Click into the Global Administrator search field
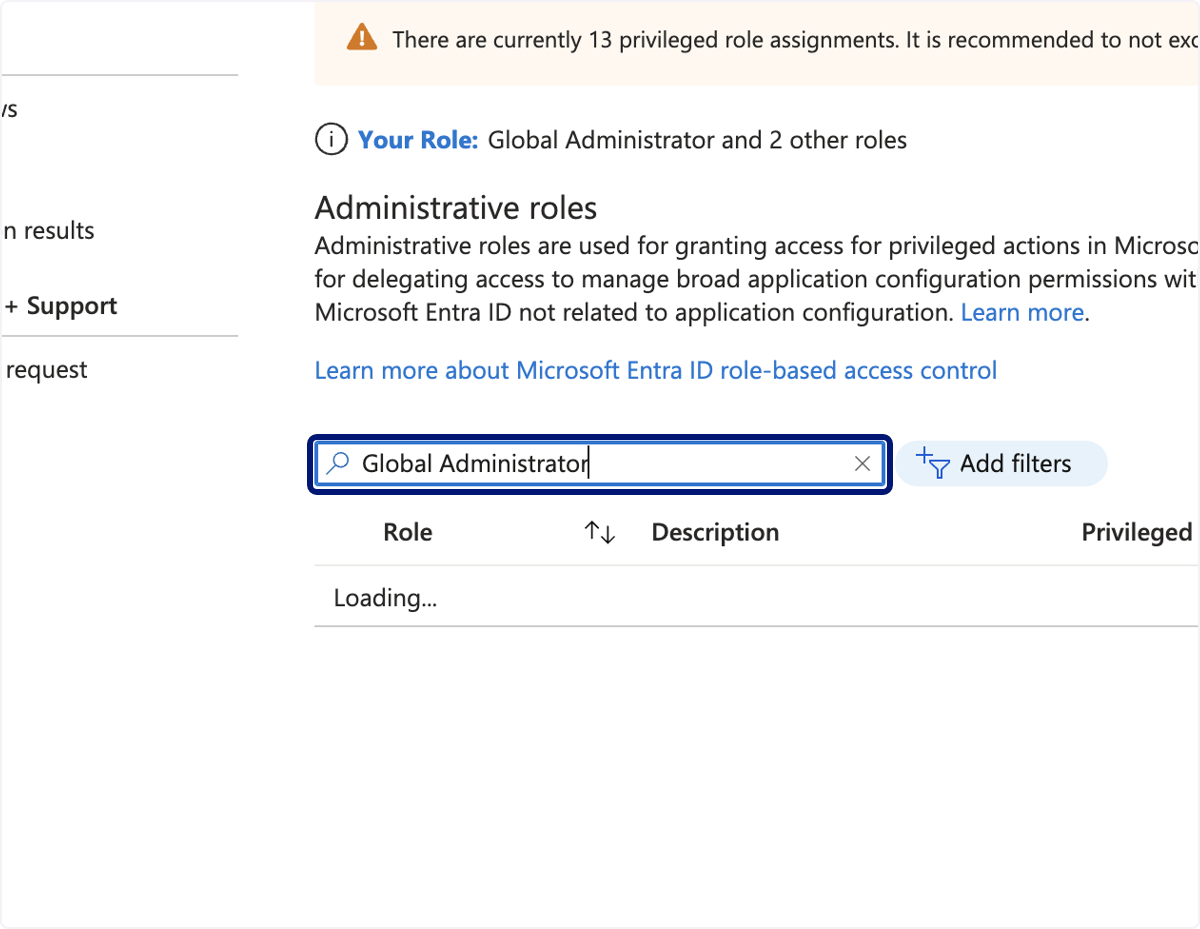Image resolution: width=1200 pixels, height=929 pixels. (599, 464)
